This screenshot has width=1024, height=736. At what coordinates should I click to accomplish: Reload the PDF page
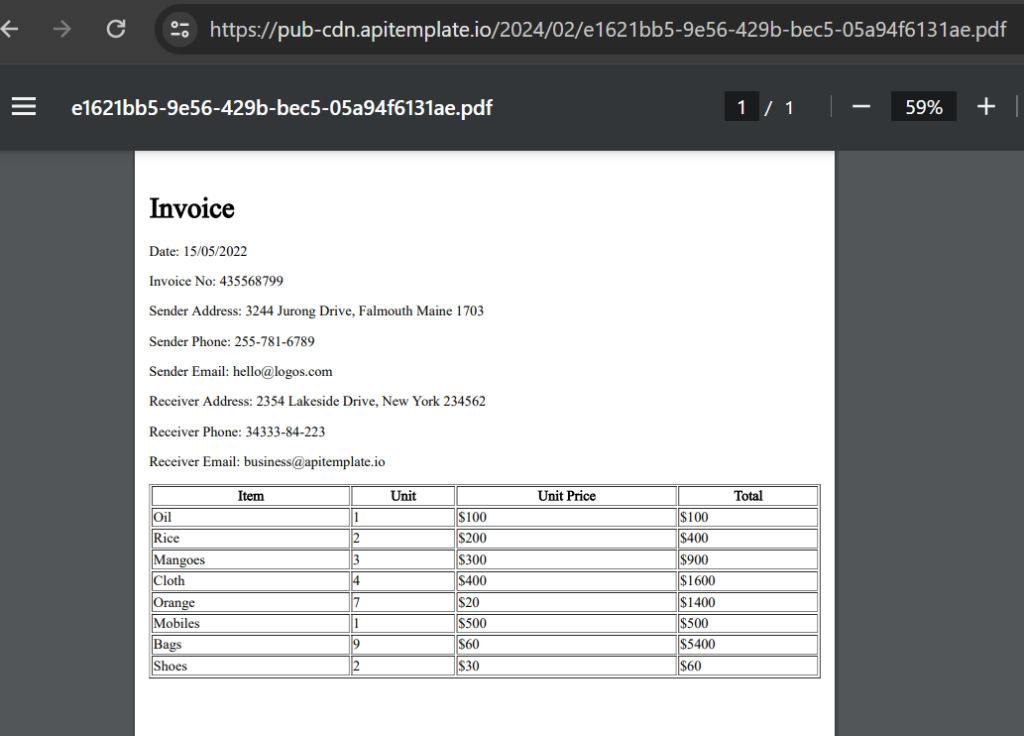(116, 29)
